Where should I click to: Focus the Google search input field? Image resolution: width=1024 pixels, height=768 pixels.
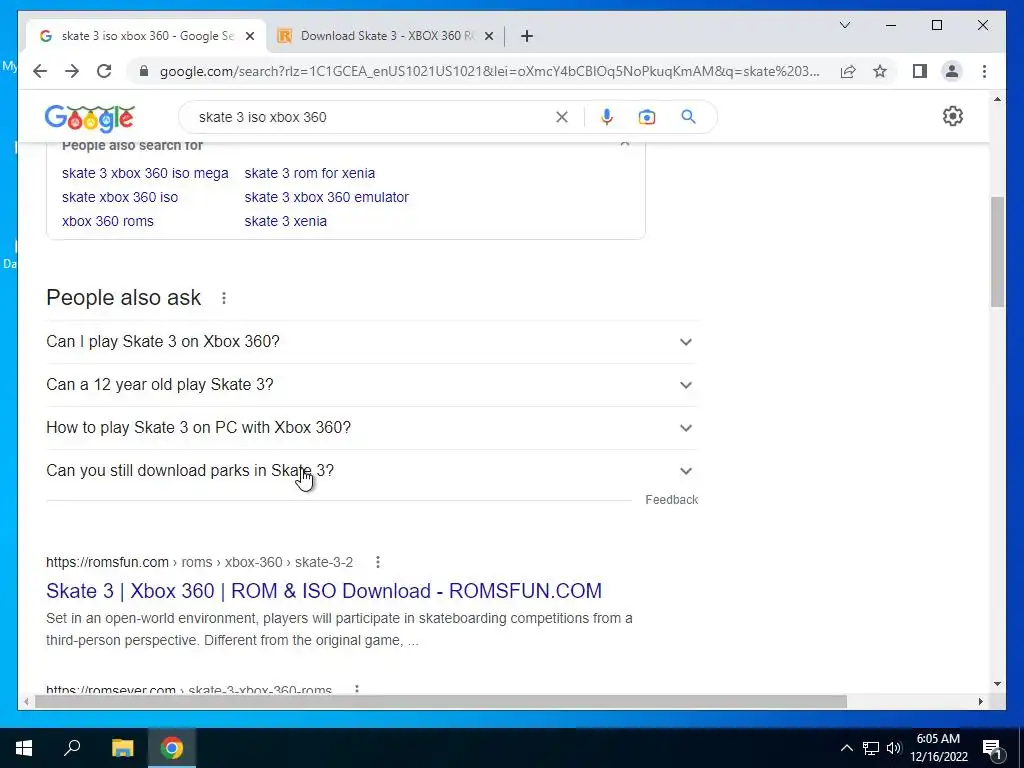[372, 117]
